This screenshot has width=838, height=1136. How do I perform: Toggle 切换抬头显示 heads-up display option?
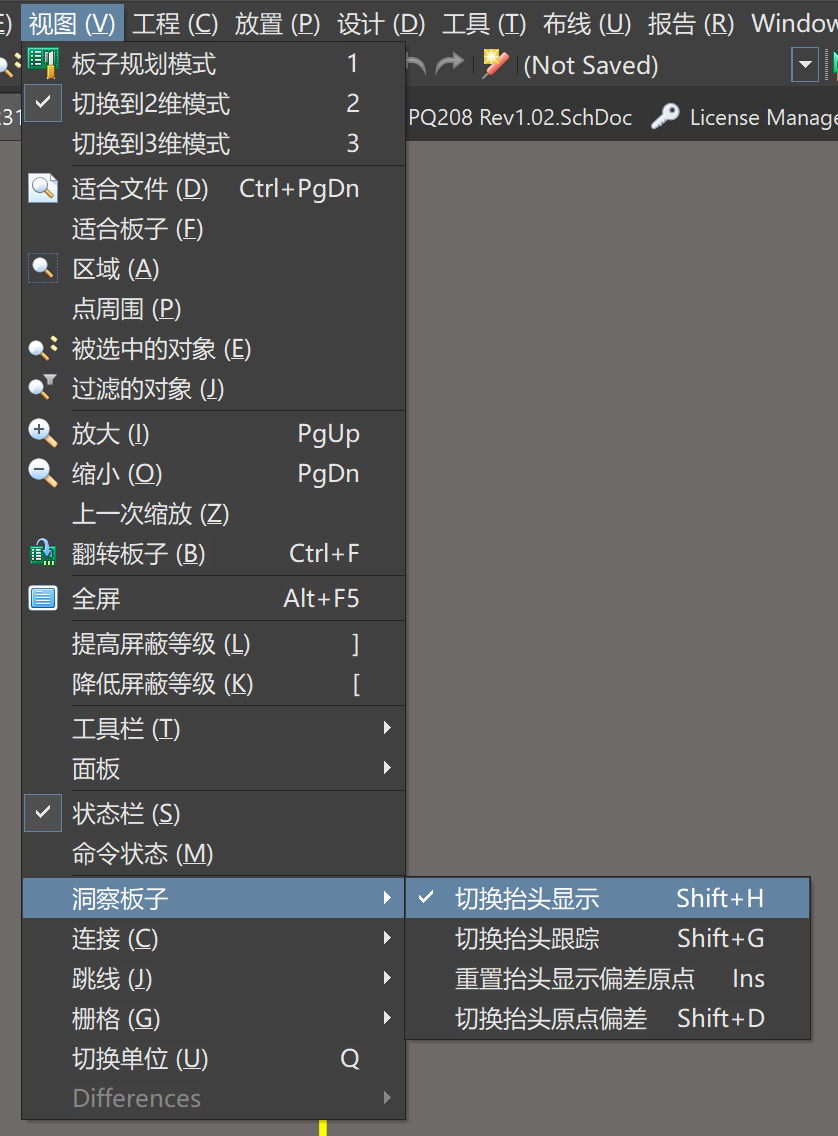[527, 898]
